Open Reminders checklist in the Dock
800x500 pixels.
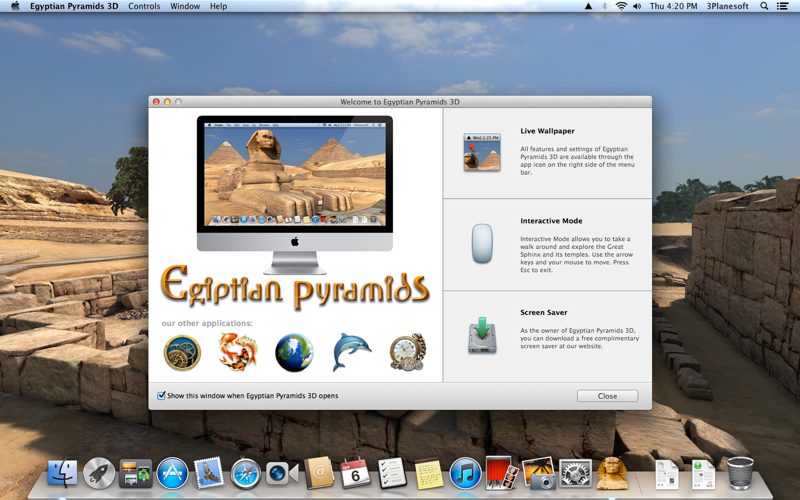click(x=392, y=473)
